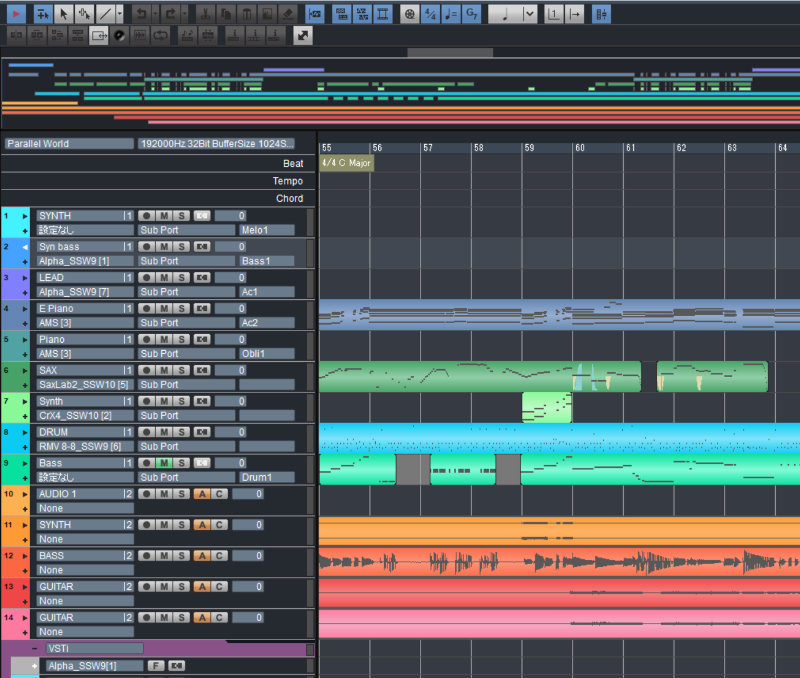Click the Chord track label
The width and height of the screenshot is (800, 678).
click(289, 198)
